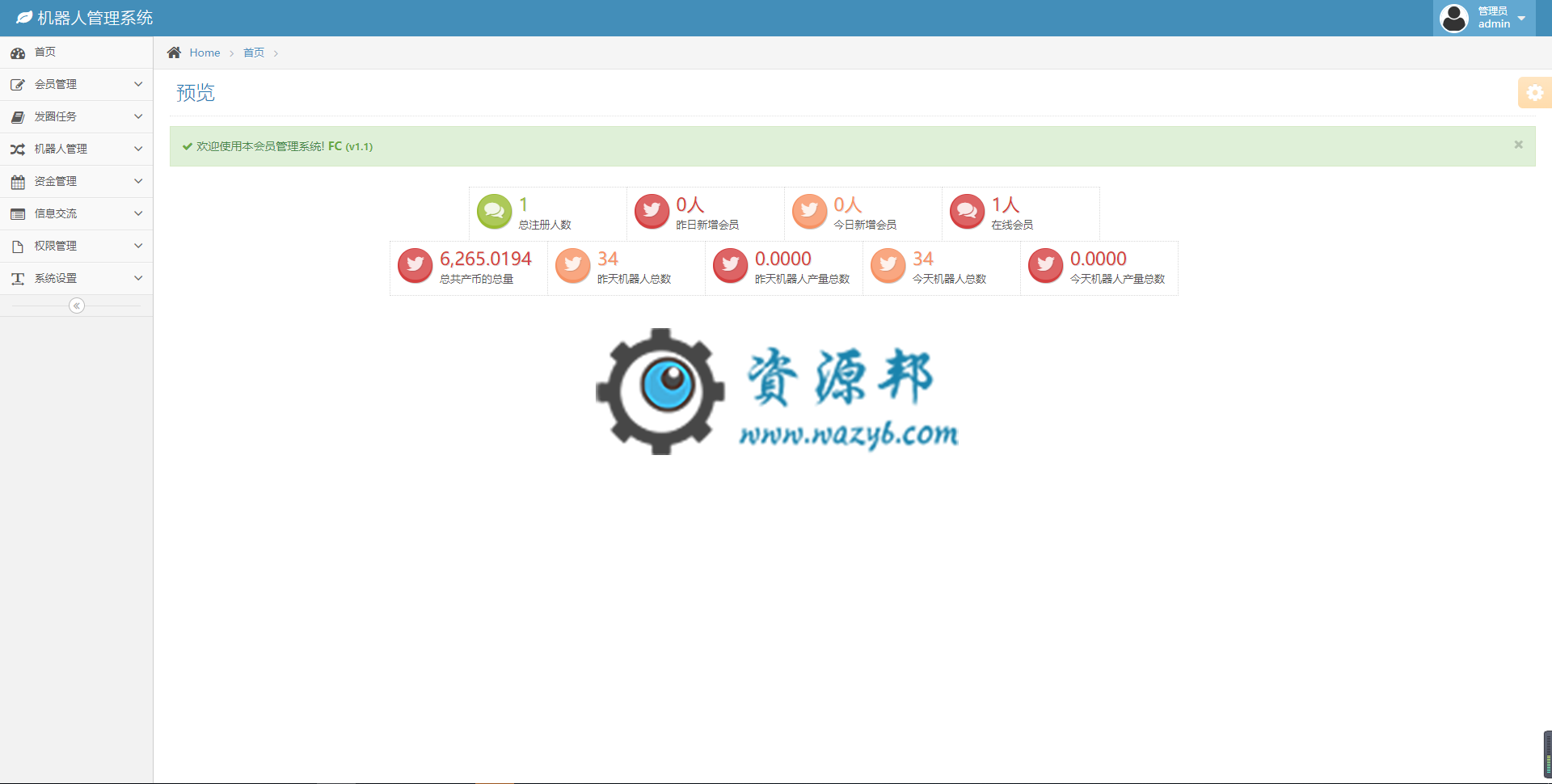Select the 发圈任务 menu label
Screen dimensions: 1552x784
[56, 116]
